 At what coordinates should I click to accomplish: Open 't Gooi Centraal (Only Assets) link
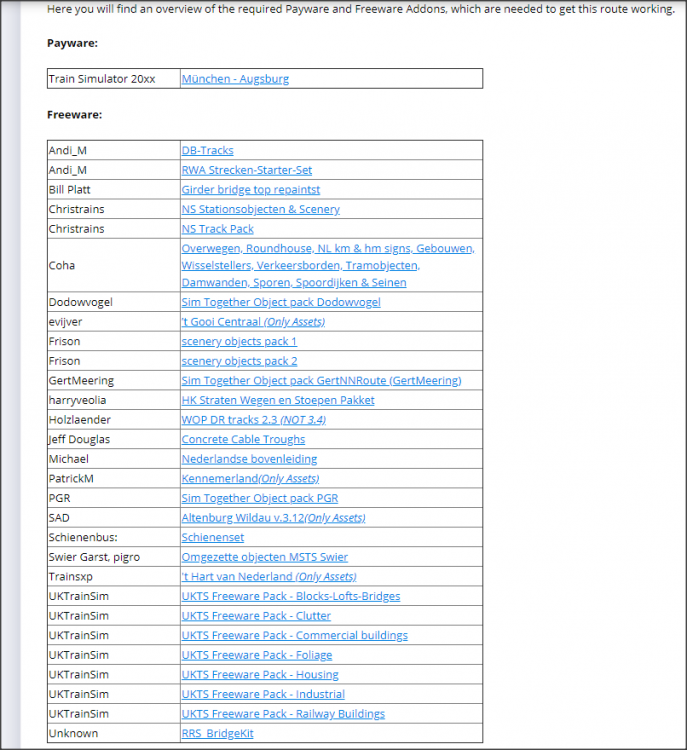[253, 322]
